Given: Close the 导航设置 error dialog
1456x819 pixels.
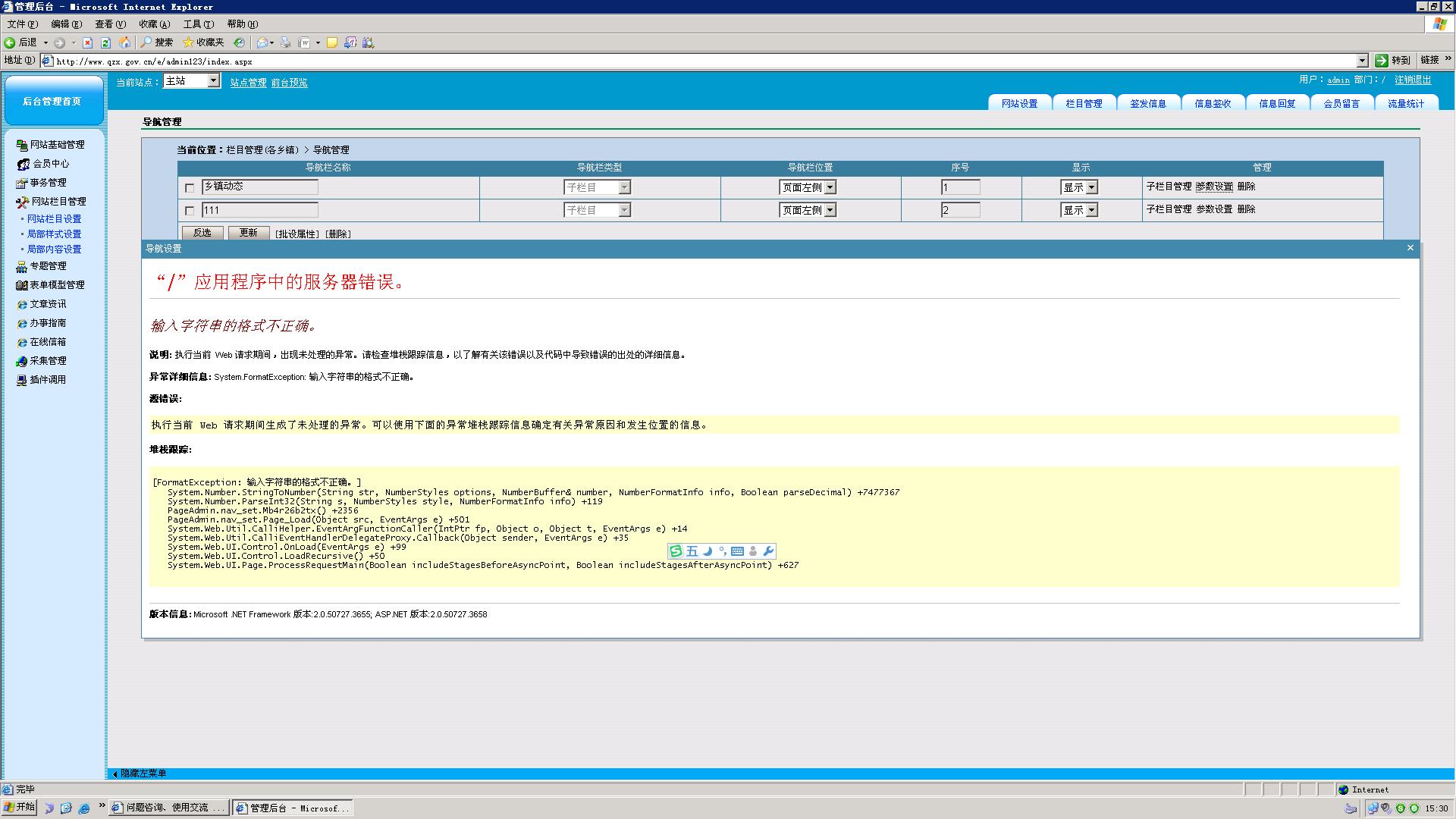Looking at the screenshot, I should pyautogui.click(x=1410, y=248).
